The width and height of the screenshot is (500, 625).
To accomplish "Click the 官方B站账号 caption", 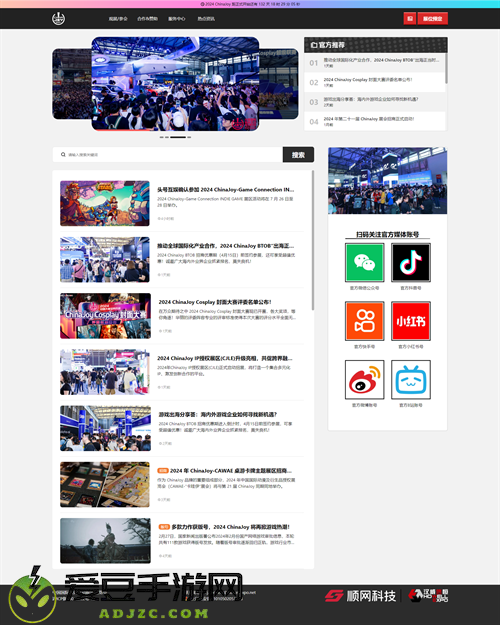I will (x=411, y=405).
